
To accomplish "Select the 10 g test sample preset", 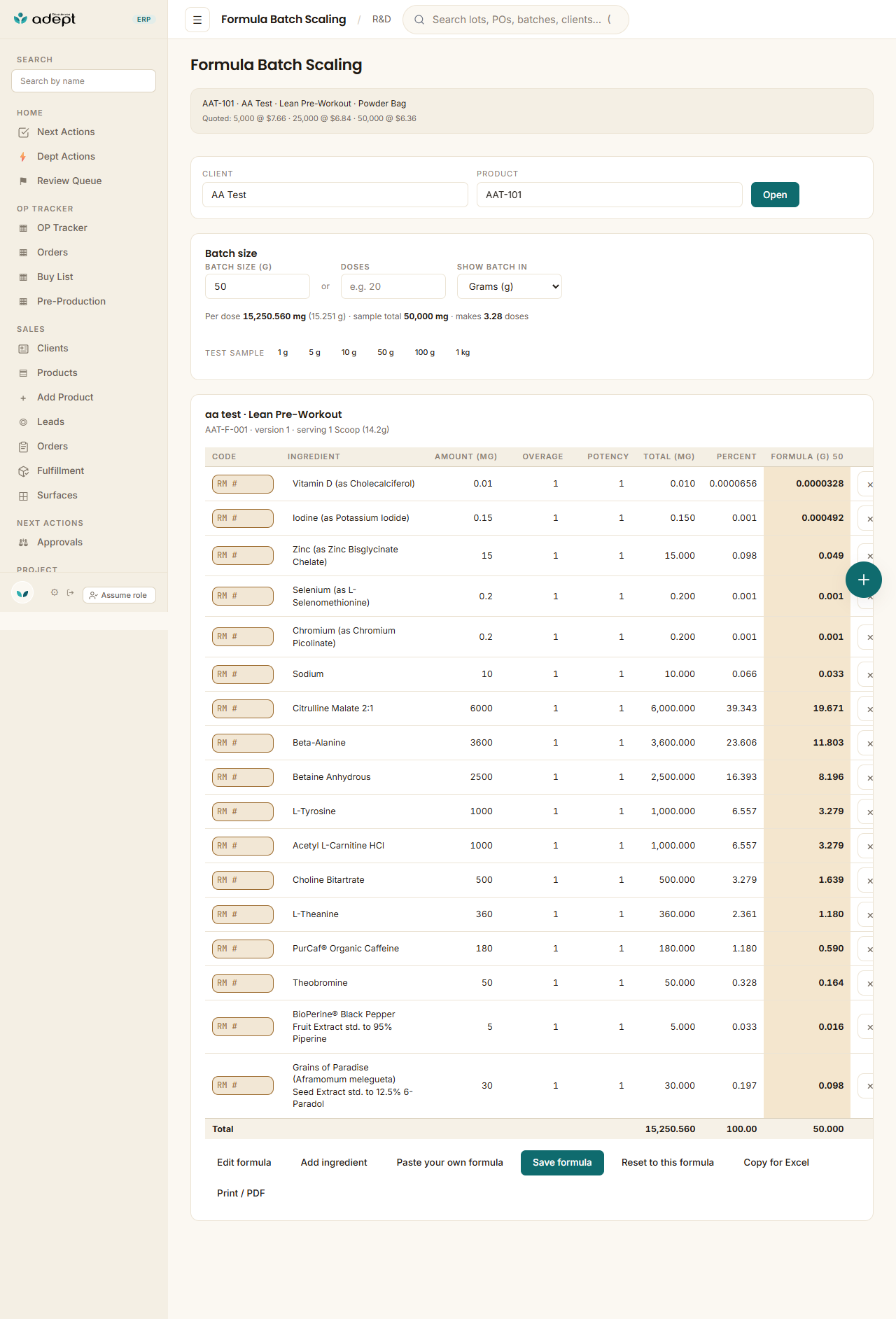I will 349,353.
